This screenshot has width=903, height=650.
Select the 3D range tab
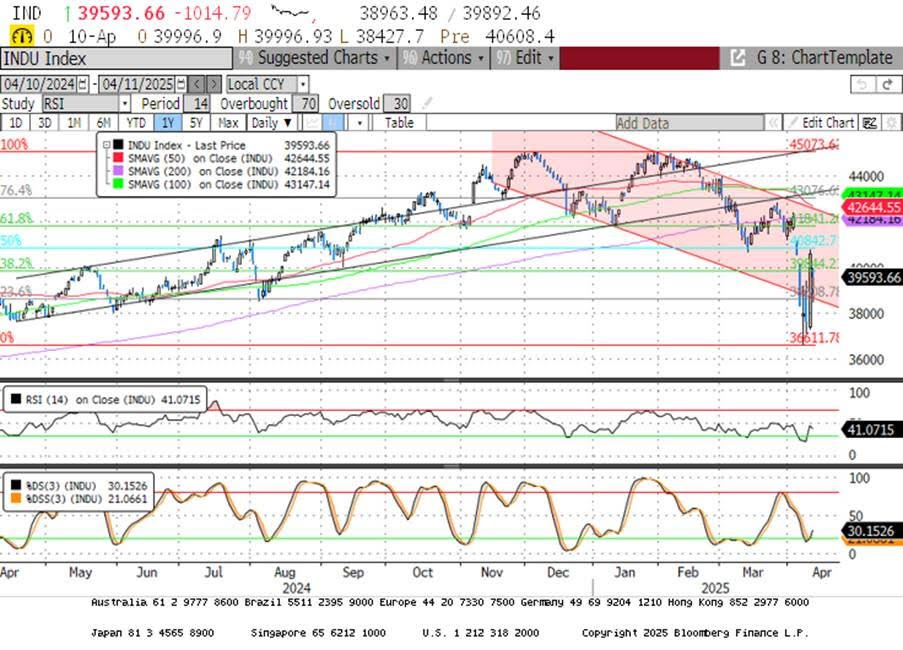(x=44, y=123)
